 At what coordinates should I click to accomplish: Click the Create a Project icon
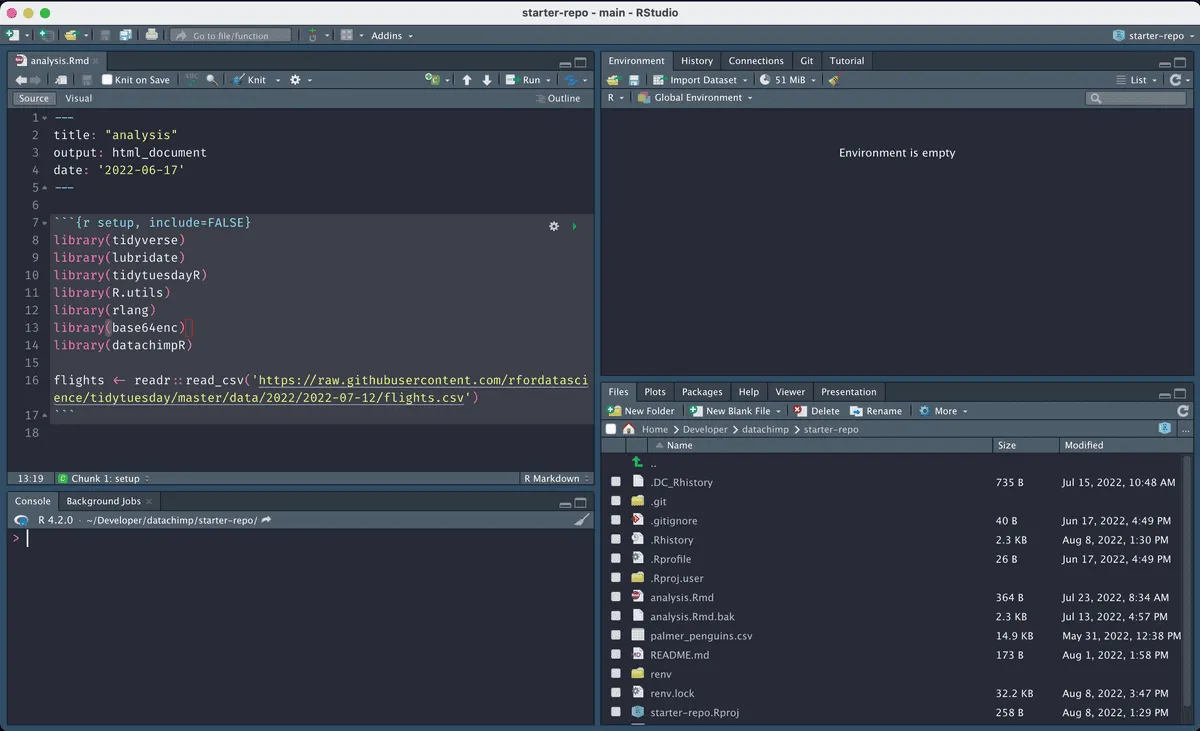(x=47, y=35)
